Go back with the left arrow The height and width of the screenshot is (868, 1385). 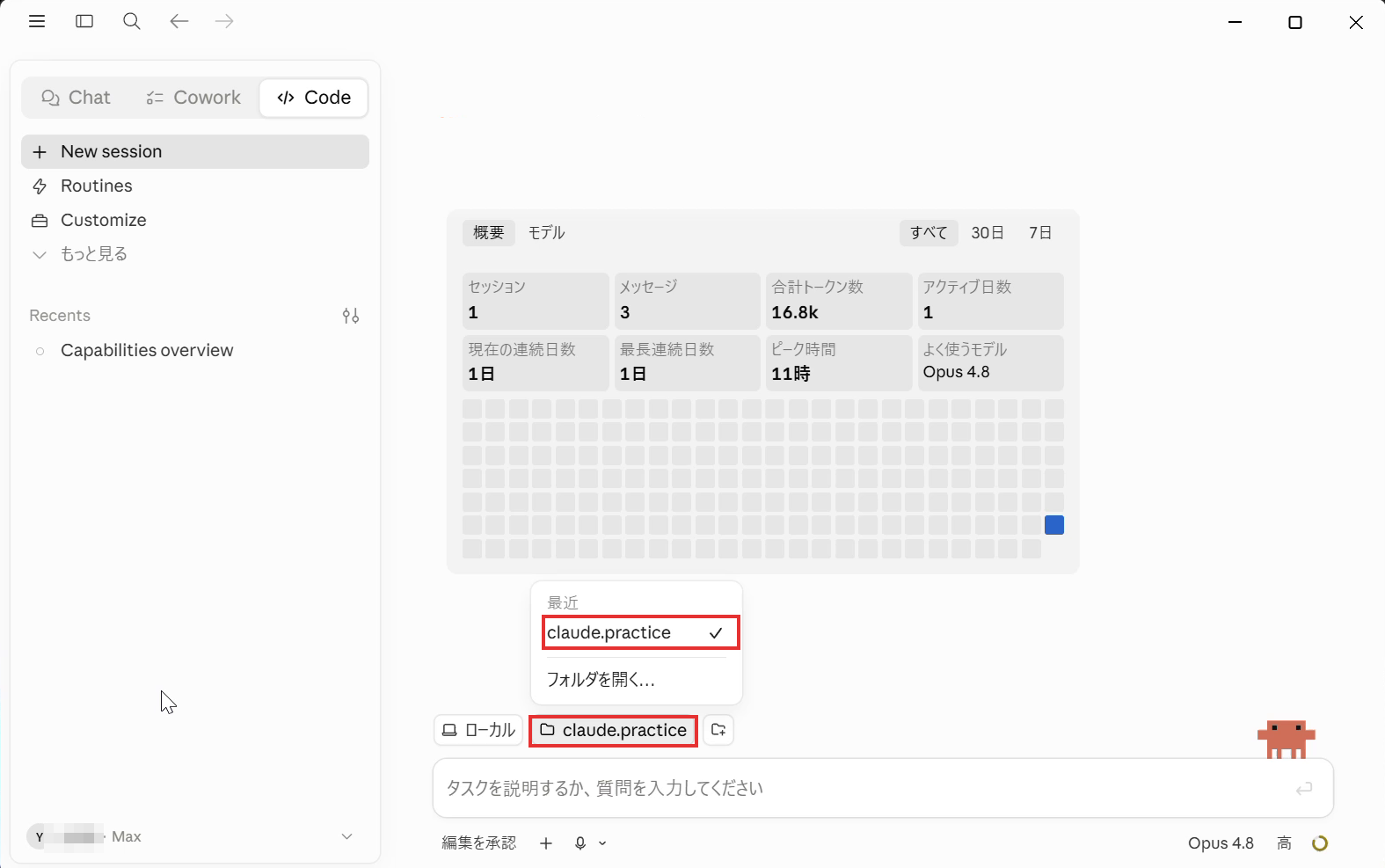[x=179, y=21]
